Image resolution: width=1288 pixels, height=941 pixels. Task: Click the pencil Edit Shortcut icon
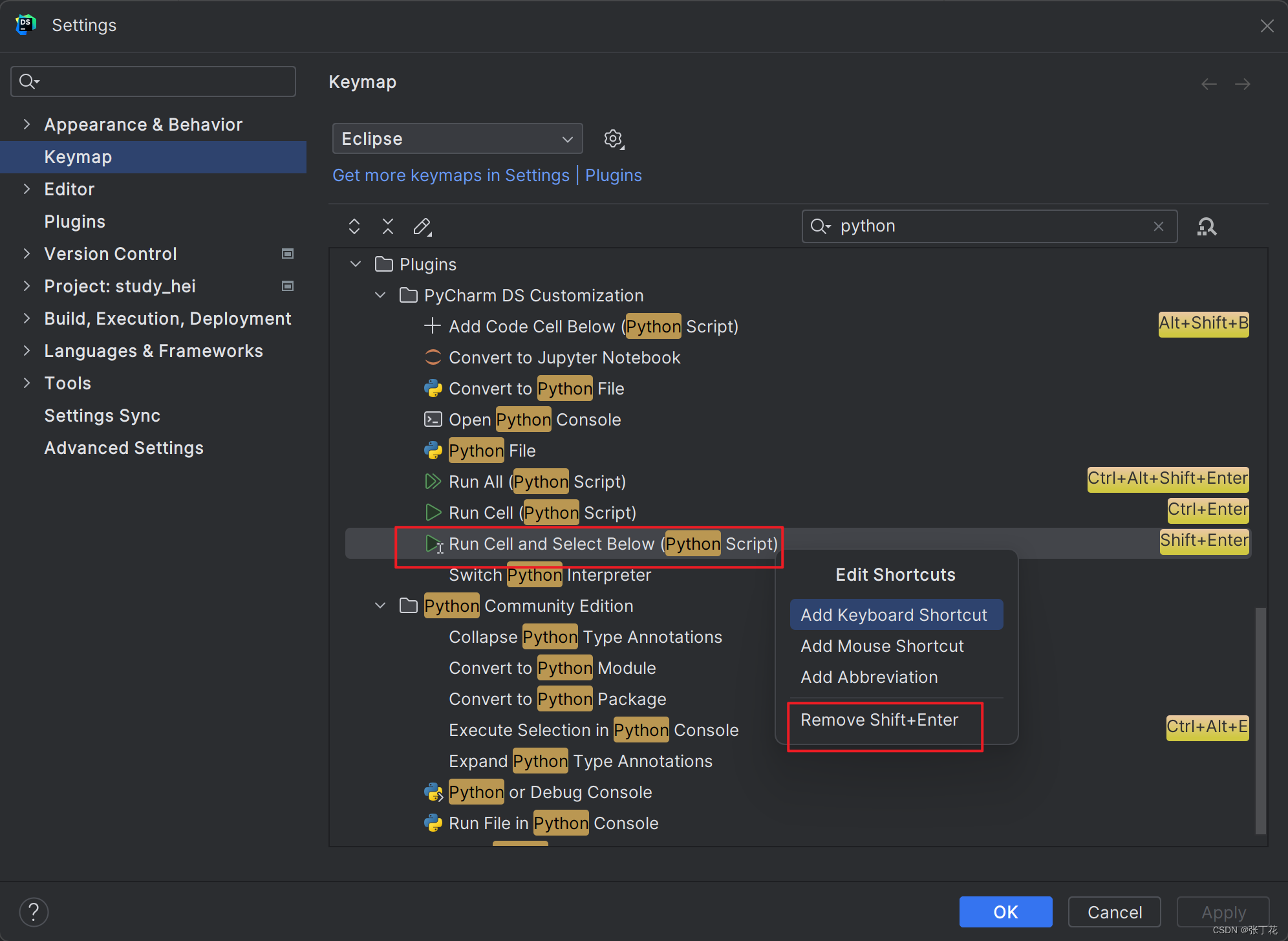(x=422, y=226)
